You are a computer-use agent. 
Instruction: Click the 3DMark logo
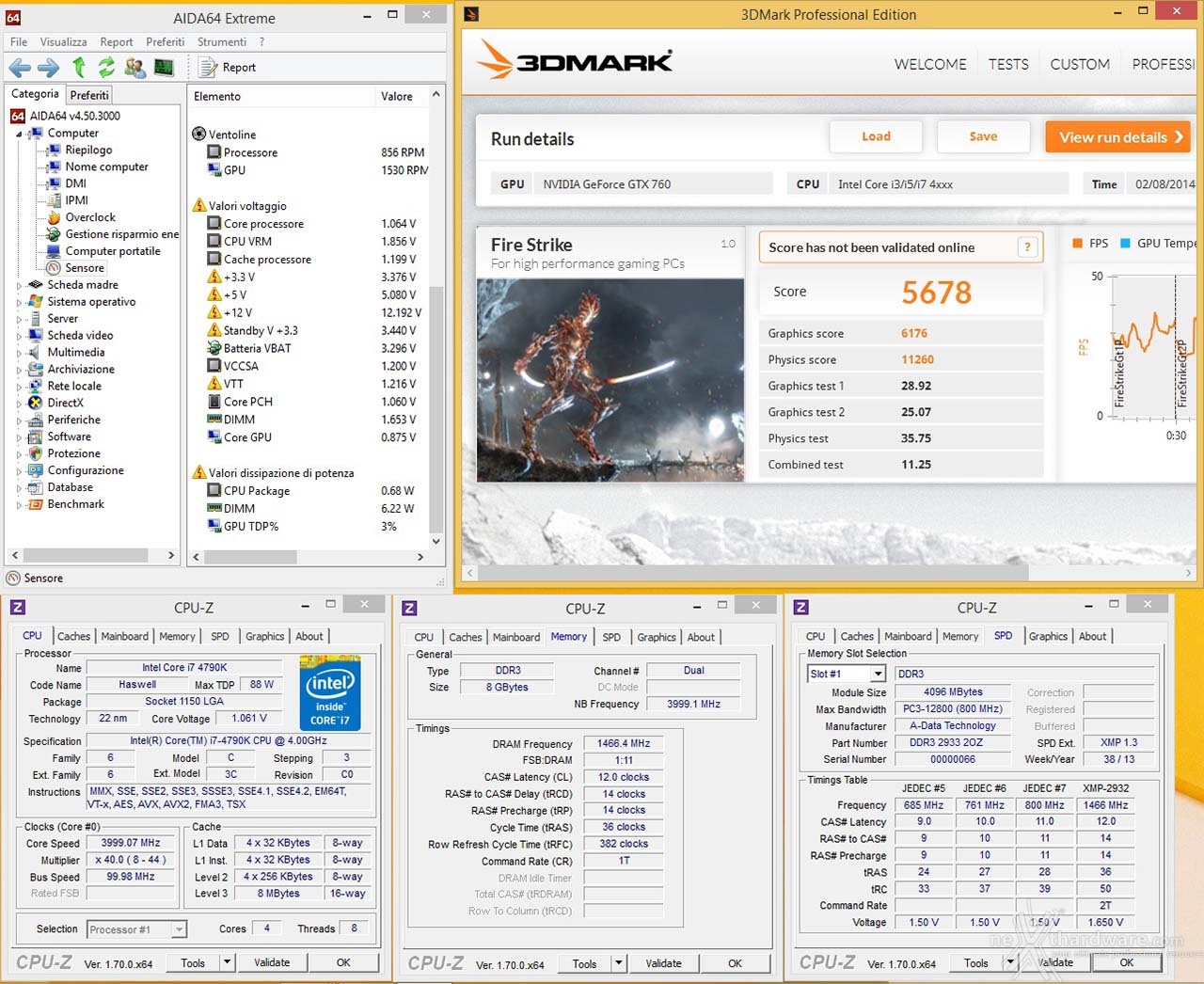click(x=574, y=60)
